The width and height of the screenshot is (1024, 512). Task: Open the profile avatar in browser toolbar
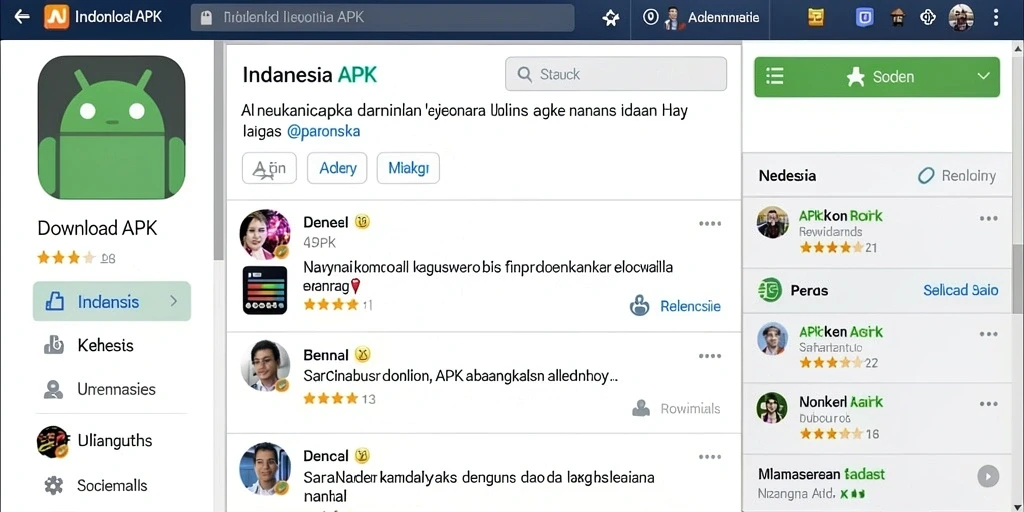click(961, 18)
